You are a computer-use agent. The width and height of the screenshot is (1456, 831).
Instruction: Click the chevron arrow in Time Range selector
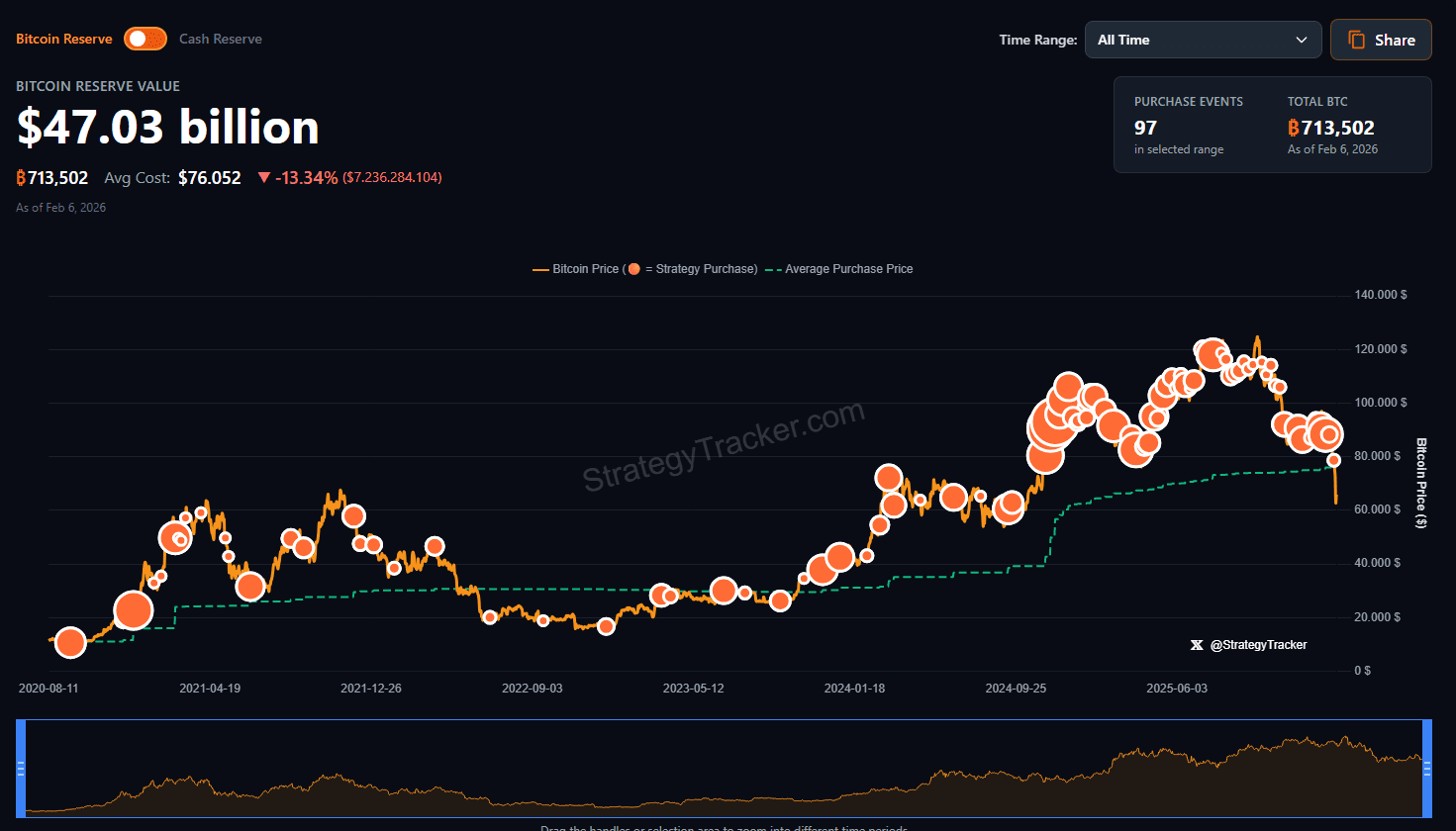point(1301,40)
